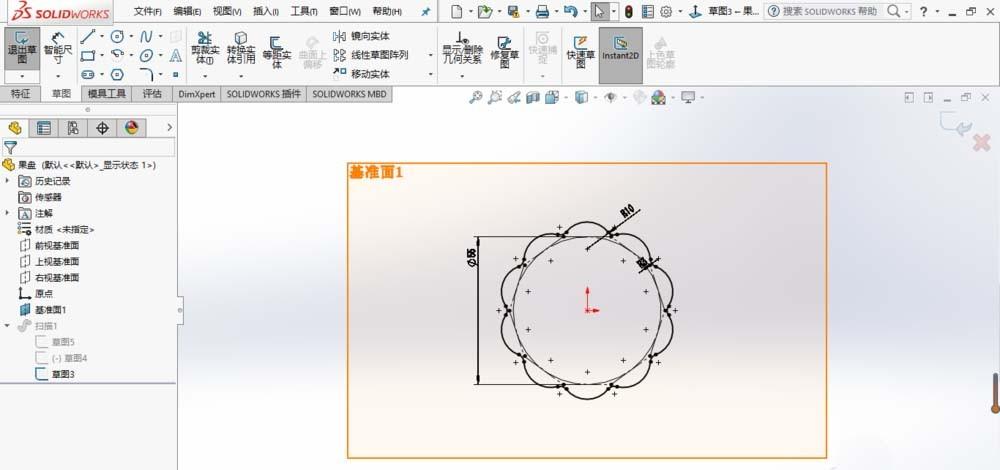The height and width of the screenshot is (470, 1000).
Task: Click Move Entities (移动实体)
Action: 362,75
